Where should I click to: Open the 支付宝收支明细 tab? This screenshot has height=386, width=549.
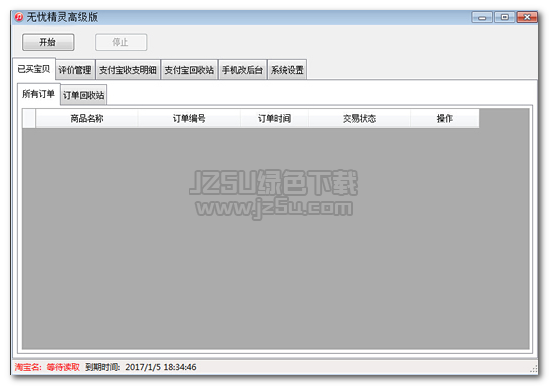coord(128,70)
